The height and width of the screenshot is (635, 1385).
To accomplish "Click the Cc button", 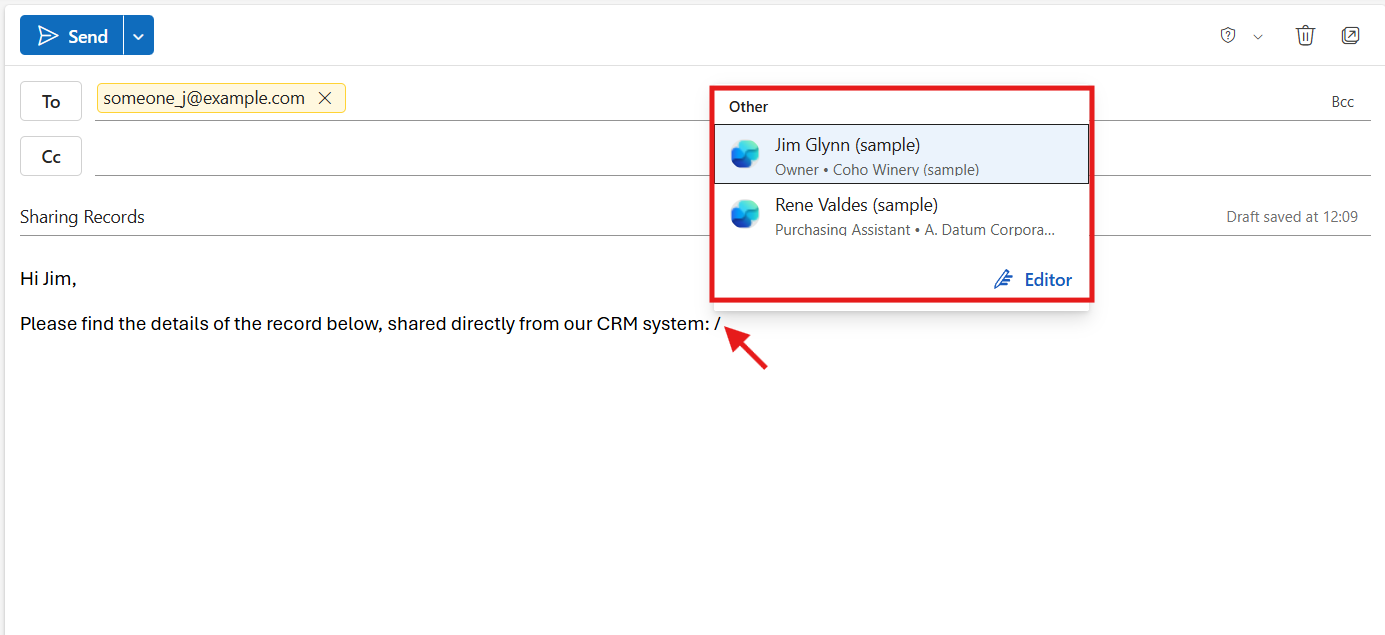I will point(51,157).
